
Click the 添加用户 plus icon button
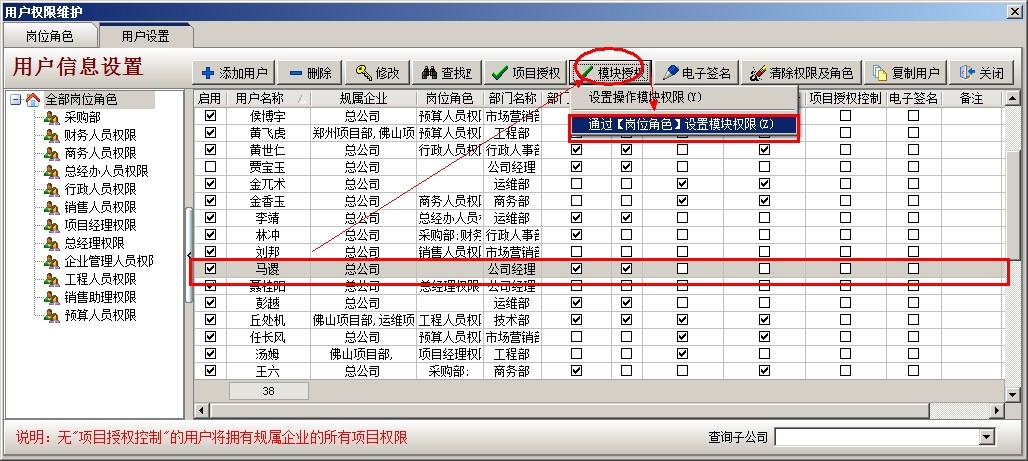235,73
